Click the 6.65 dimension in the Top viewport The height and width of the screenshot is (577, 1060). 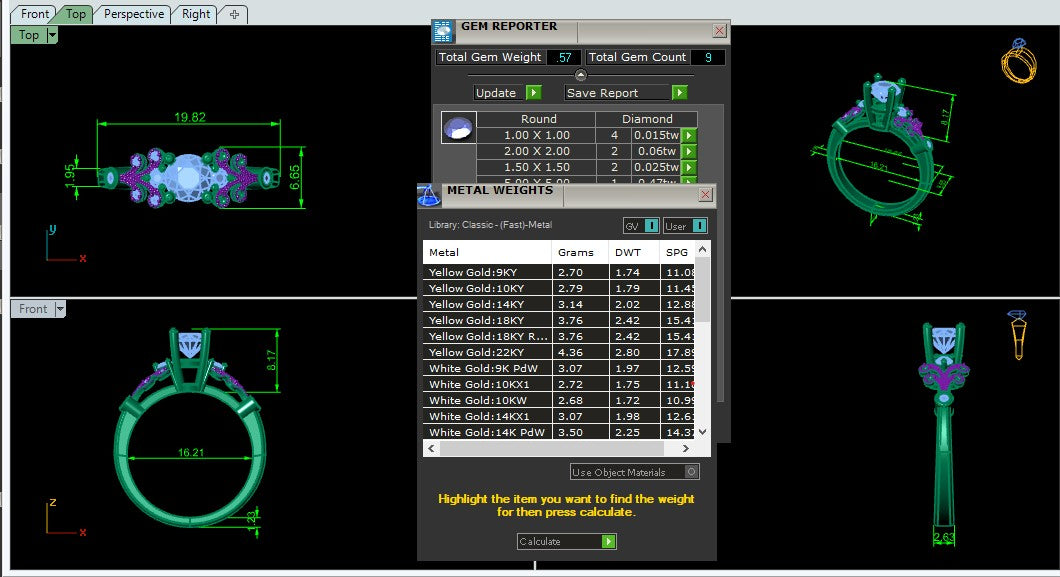pos(295,178)
